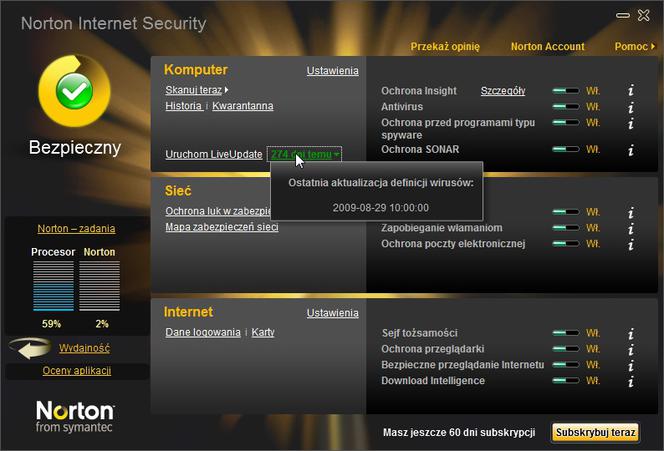Disable Ochrona poczty elektronicznej switch

tap(566, 243)
